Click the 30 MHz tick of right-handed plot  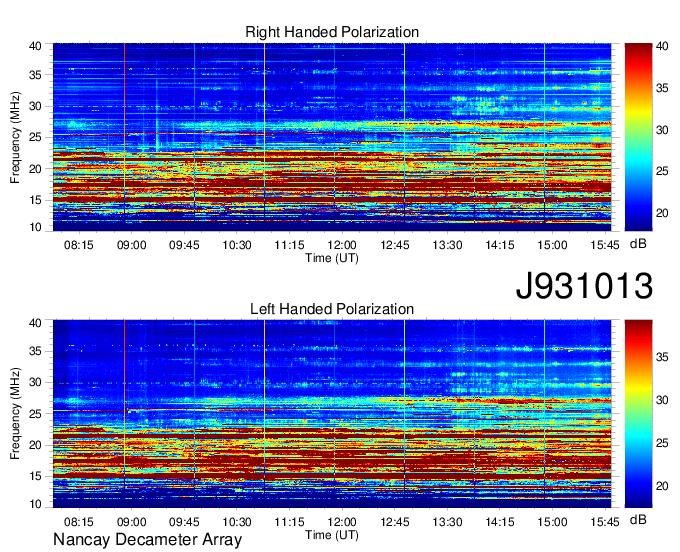(x=35, y=106)
